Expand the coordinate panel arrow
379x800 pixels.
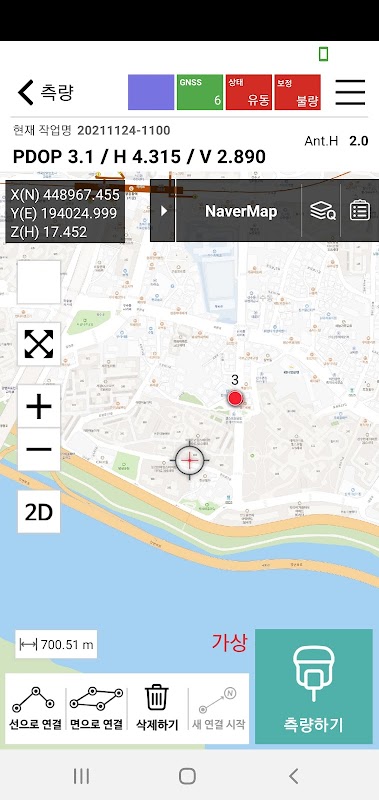(163, 211)
